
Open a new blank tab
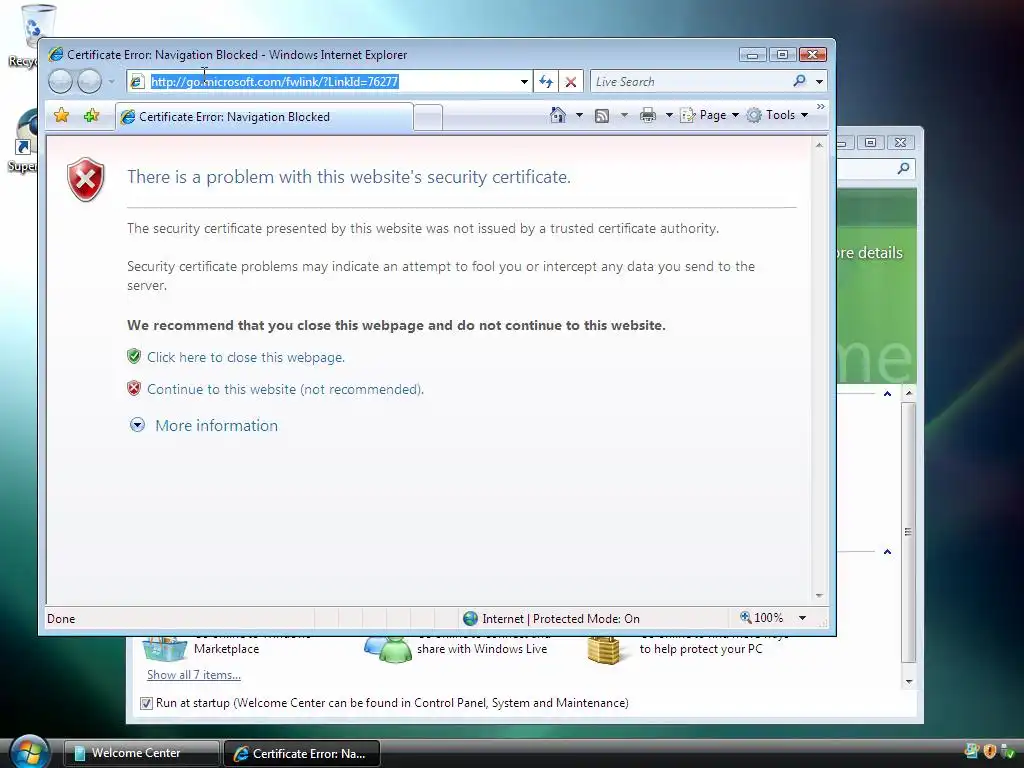pos(428,118)
